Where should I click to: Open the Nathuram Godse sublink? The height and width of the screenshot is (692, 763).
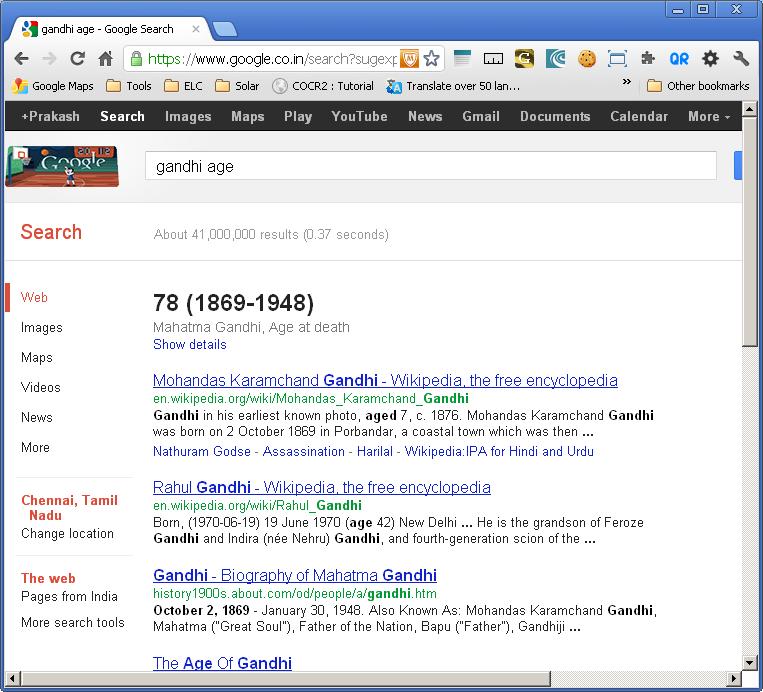tap(202, 452)
